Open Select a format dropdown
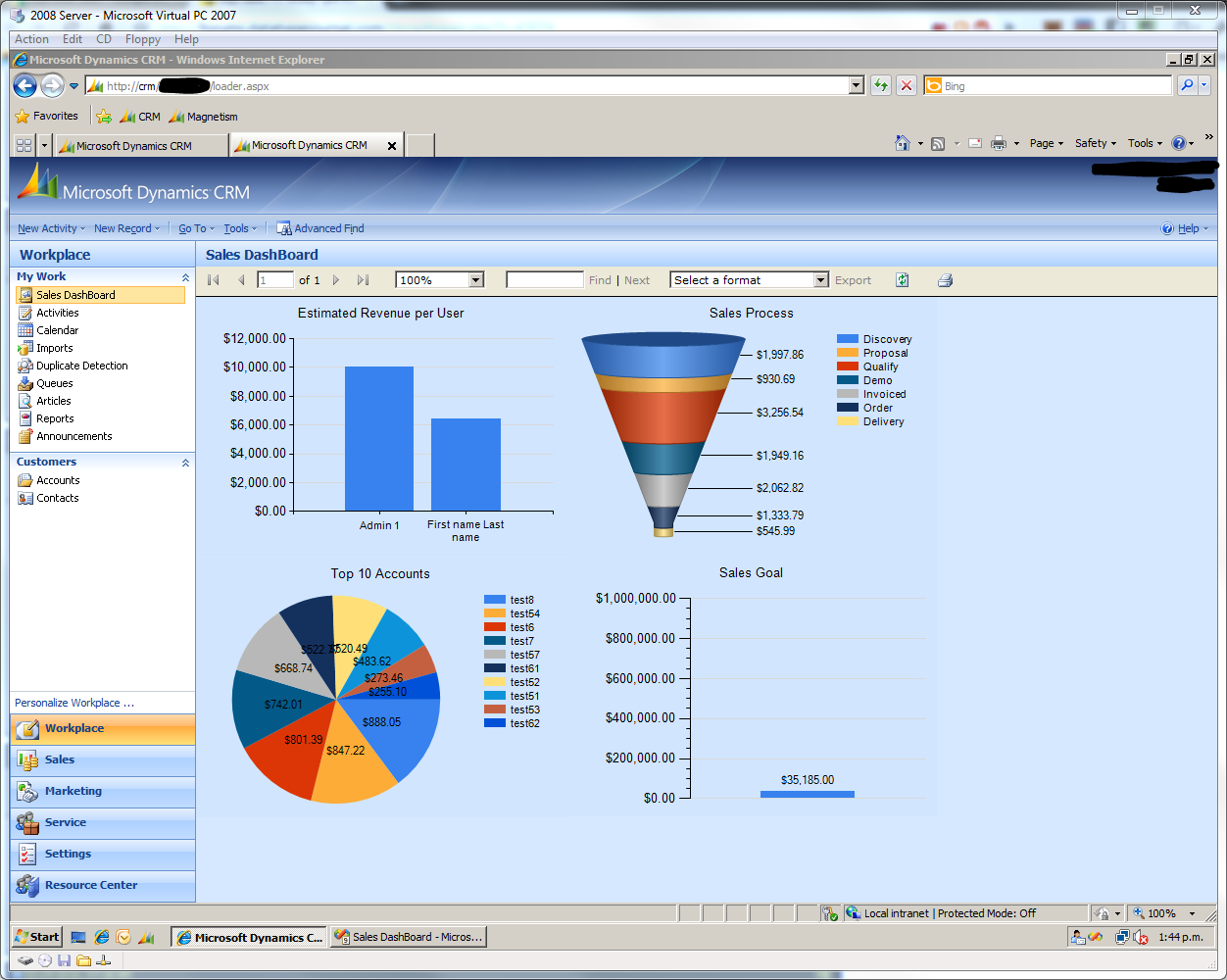 pyautogui.click(x=820, y=280)
